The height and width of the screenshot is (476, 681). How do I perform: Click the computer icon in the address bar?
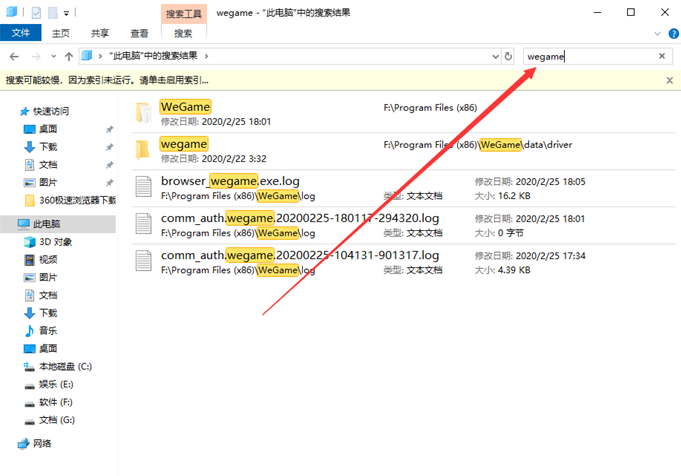click(x=87, y=56)
